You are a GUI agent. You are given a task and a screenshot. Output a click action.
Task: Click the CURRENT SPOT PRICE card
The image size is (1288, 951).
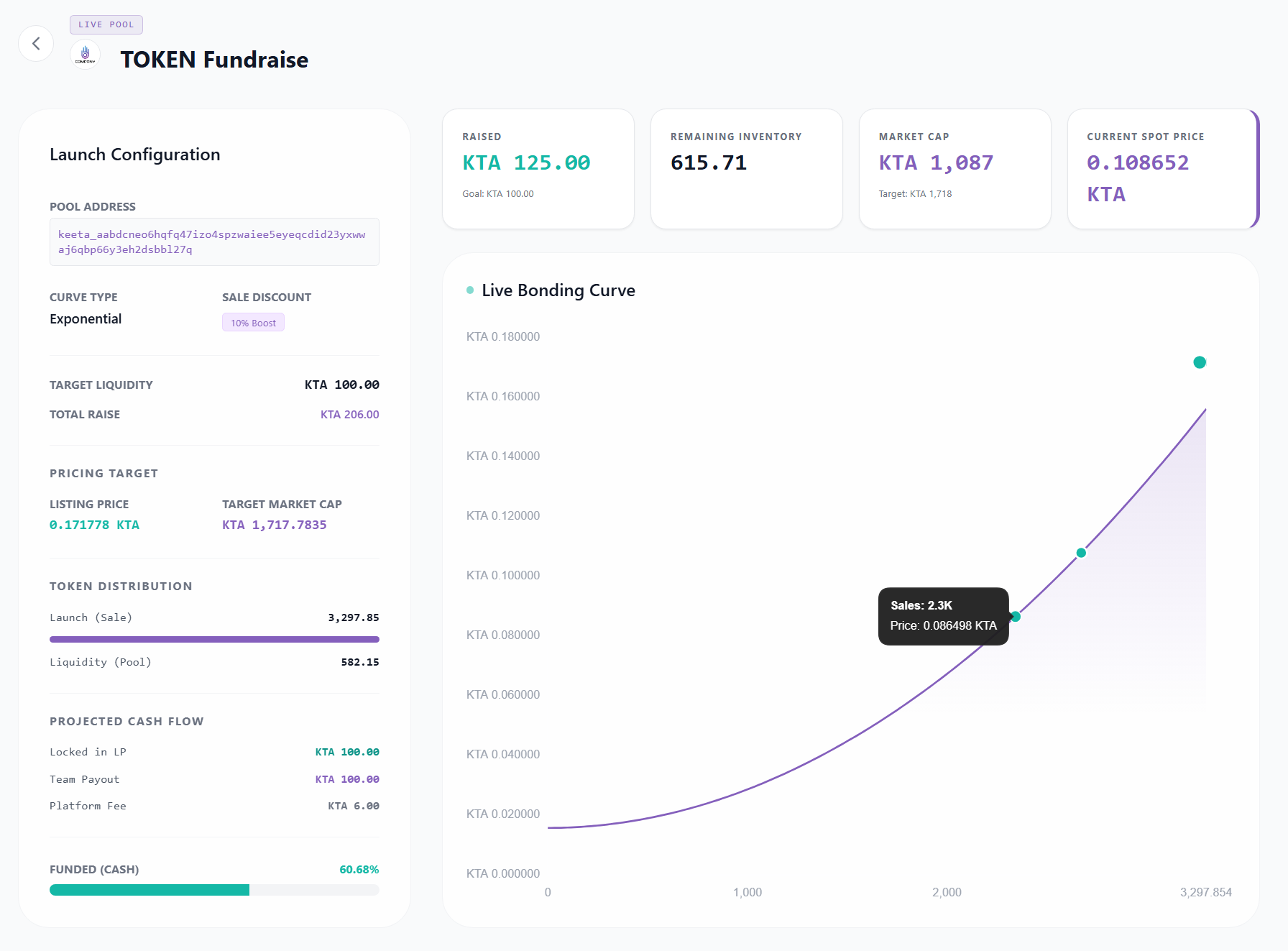1161,169
